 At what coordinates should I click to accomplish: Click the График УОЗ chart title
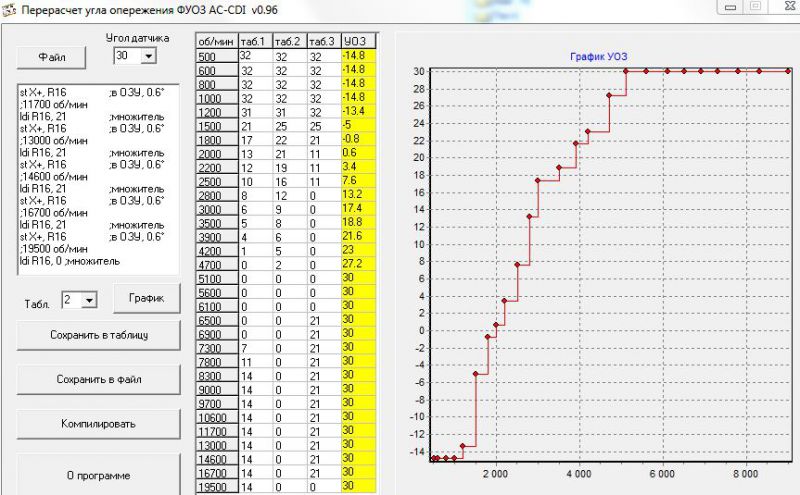pyautogui.click(x=598, y=55)
